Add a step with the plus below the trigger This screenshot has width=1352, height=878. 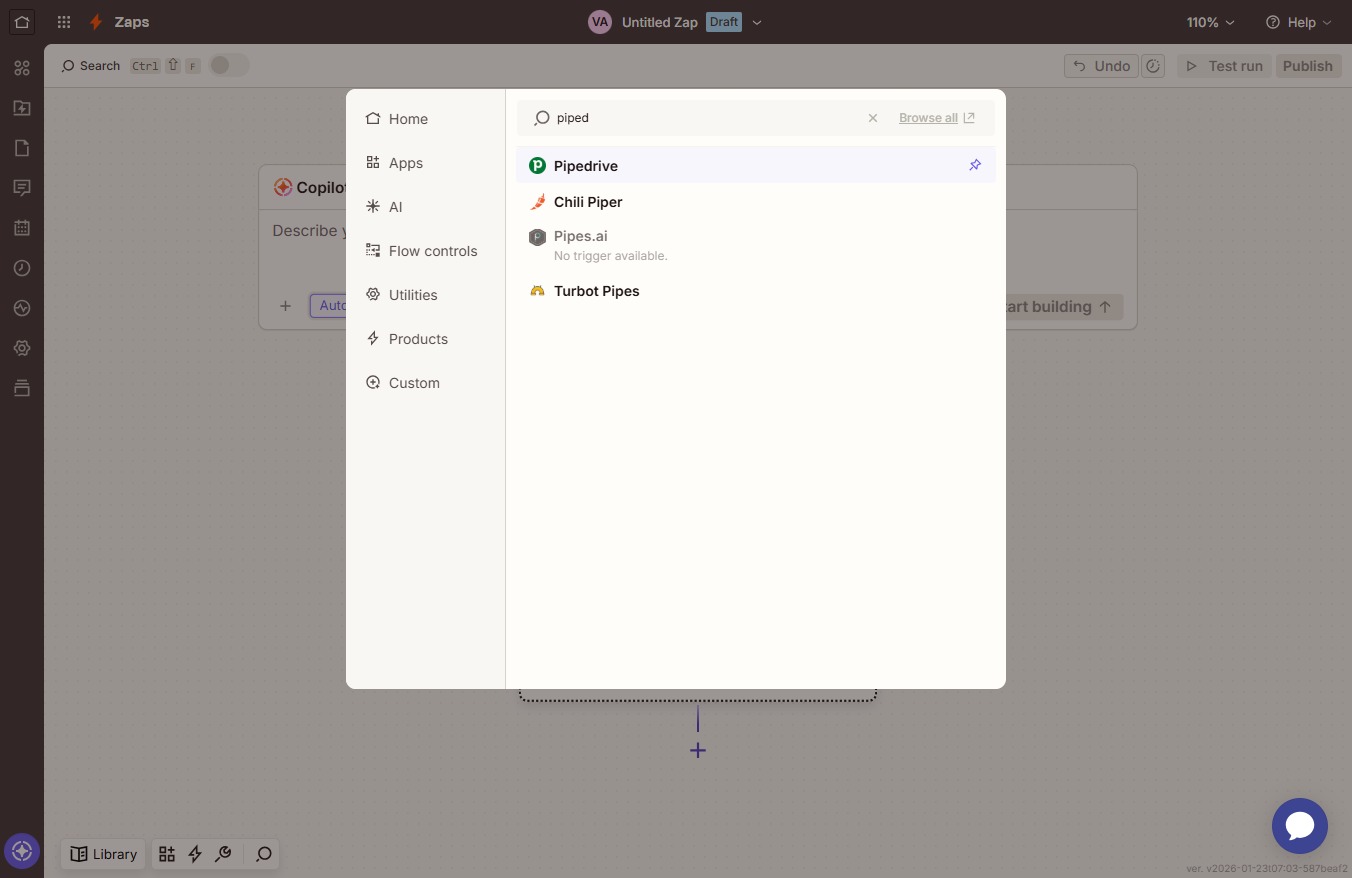pyautogui.click(x=698, y=750)
